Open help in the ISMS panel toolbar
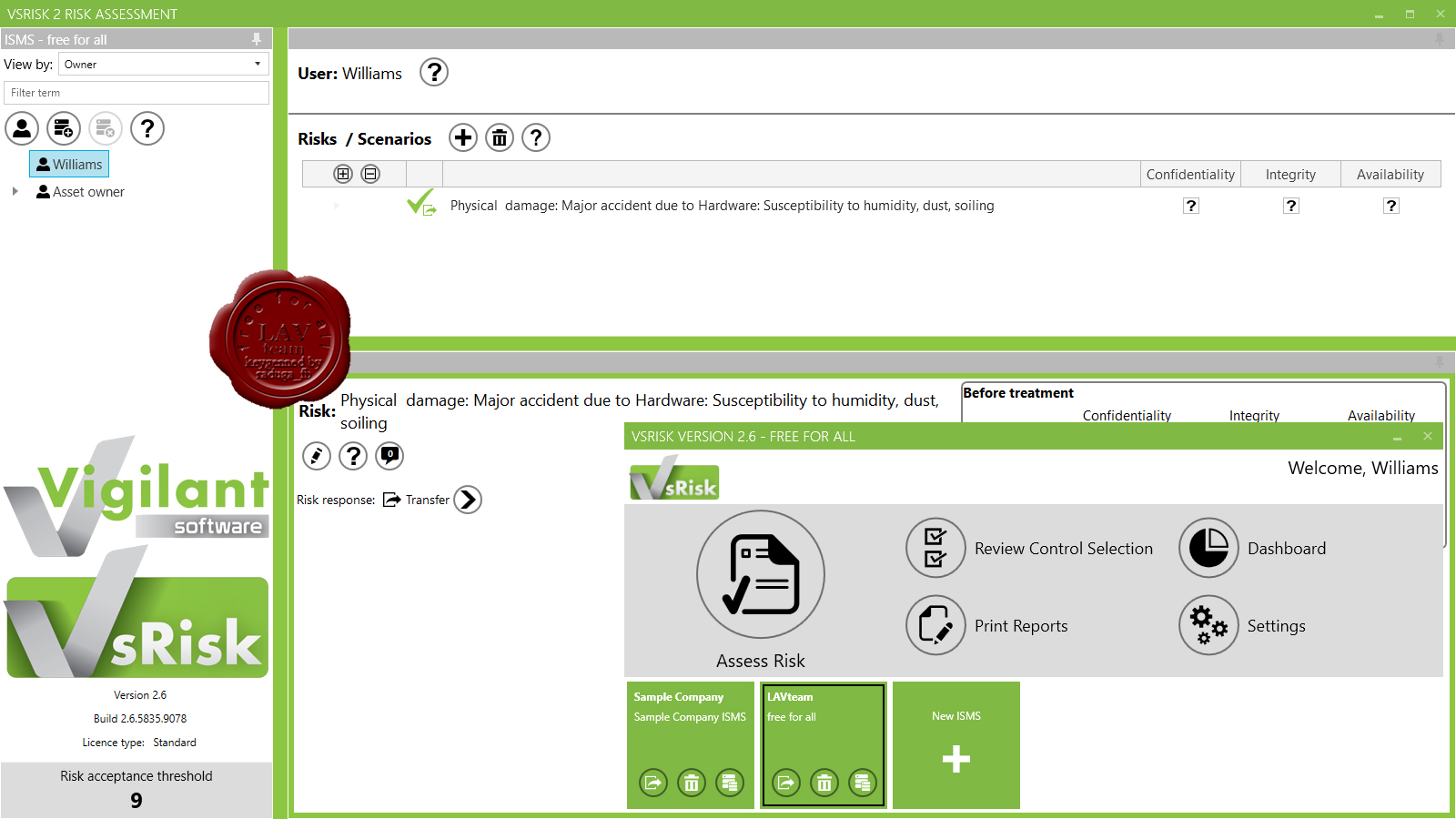 (x=147, y=128)
